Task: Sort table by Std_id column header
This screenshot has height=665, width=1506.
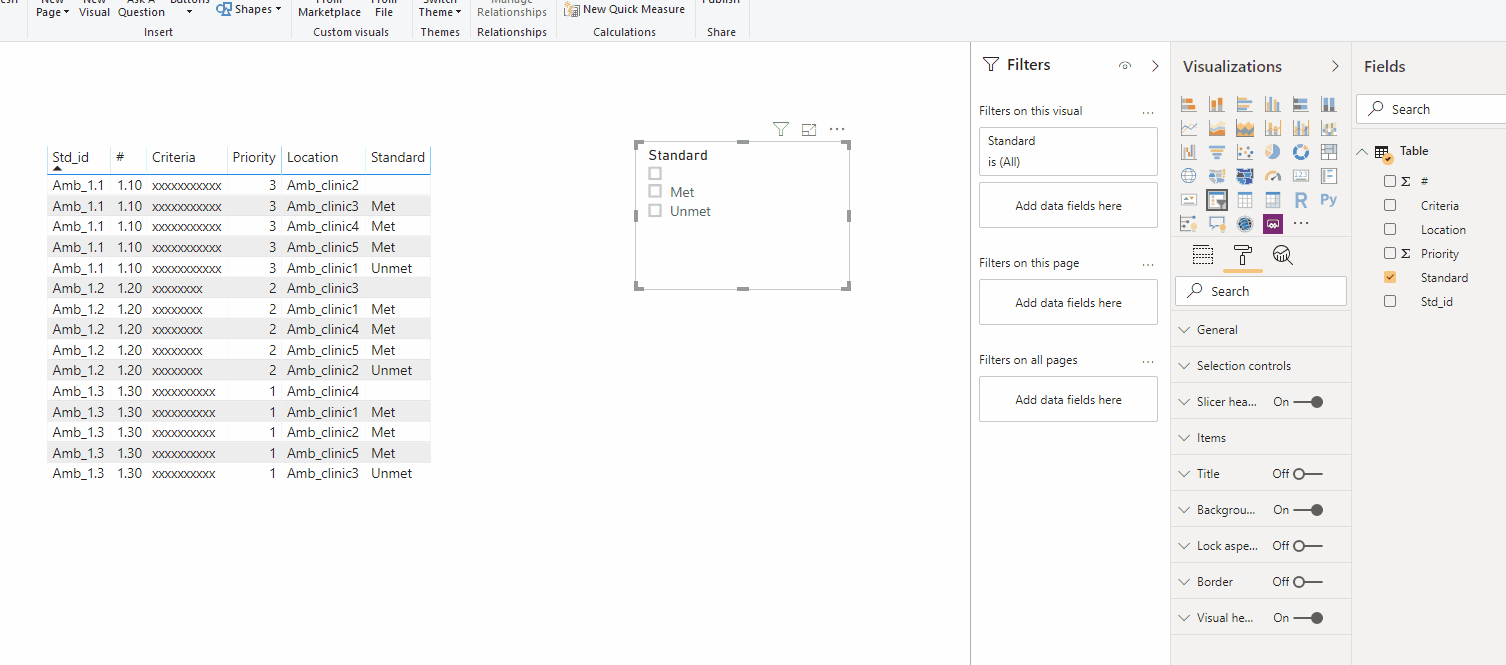Action: (x=71, y=157)
